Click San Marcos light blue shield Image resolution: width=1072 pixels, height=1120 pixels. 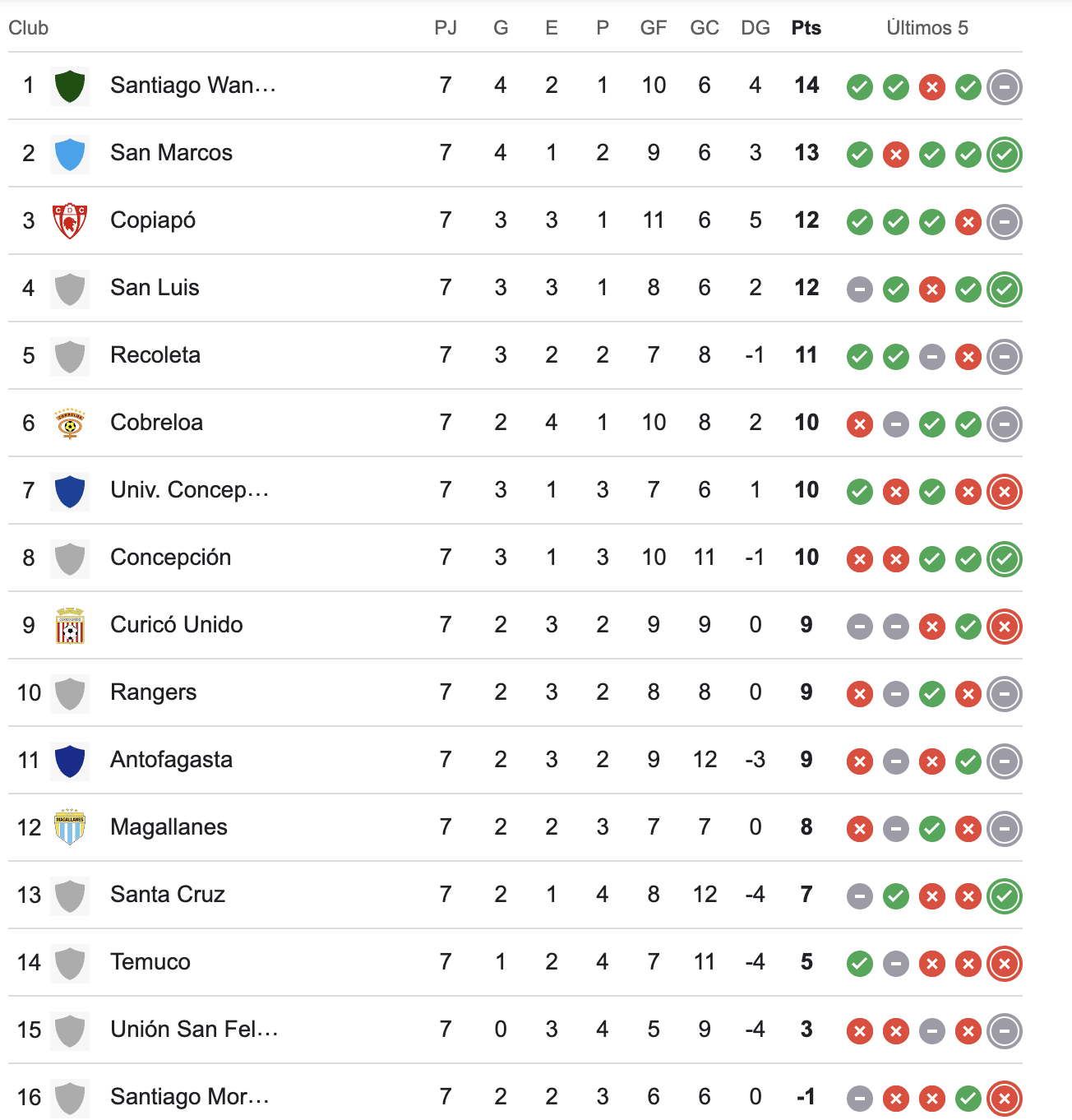(70, 154)
